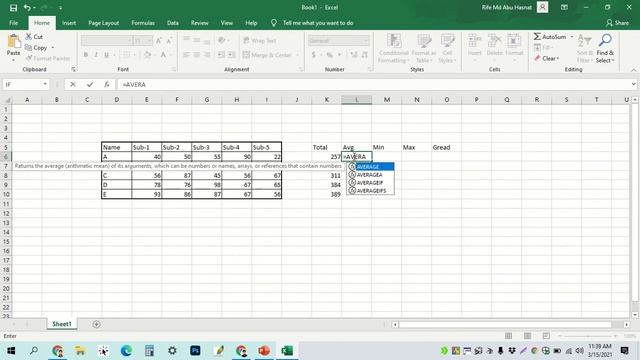
Task: Click vertical scrollbar down arrow
Action: pos(635,315)
